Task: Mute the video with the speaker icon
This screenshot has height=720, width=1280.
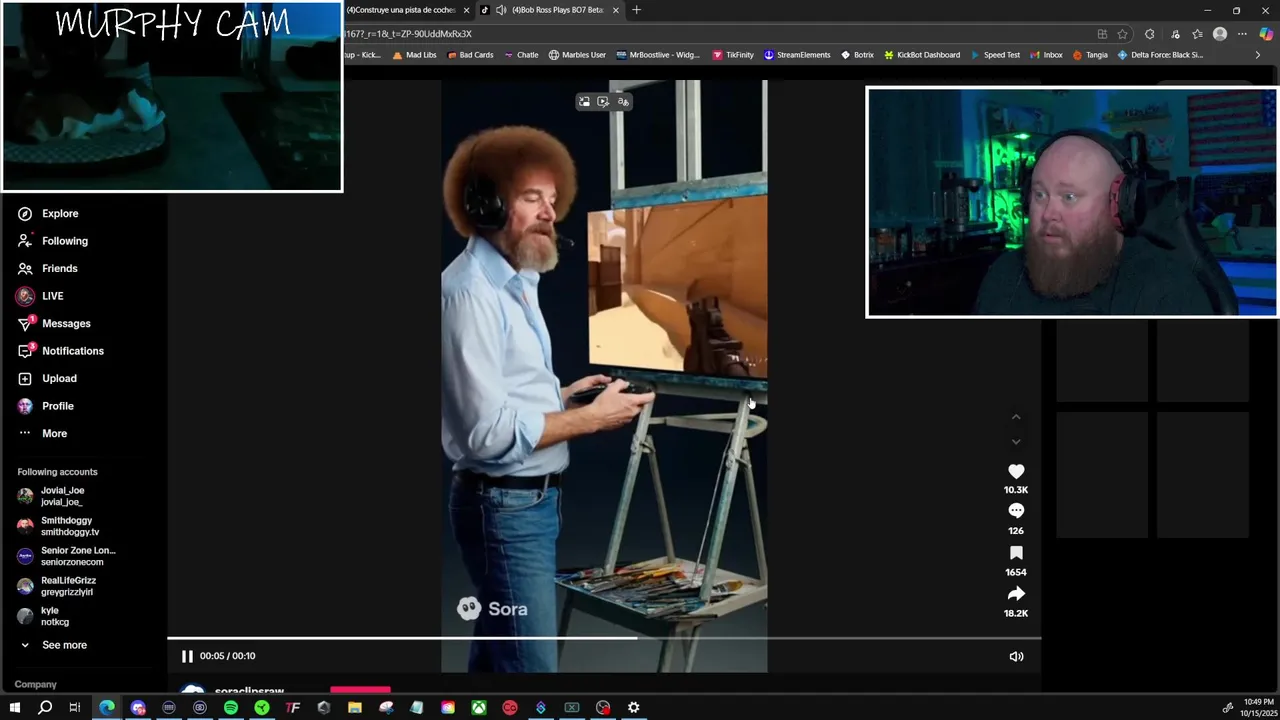Action: click(x=1016, y=656)
